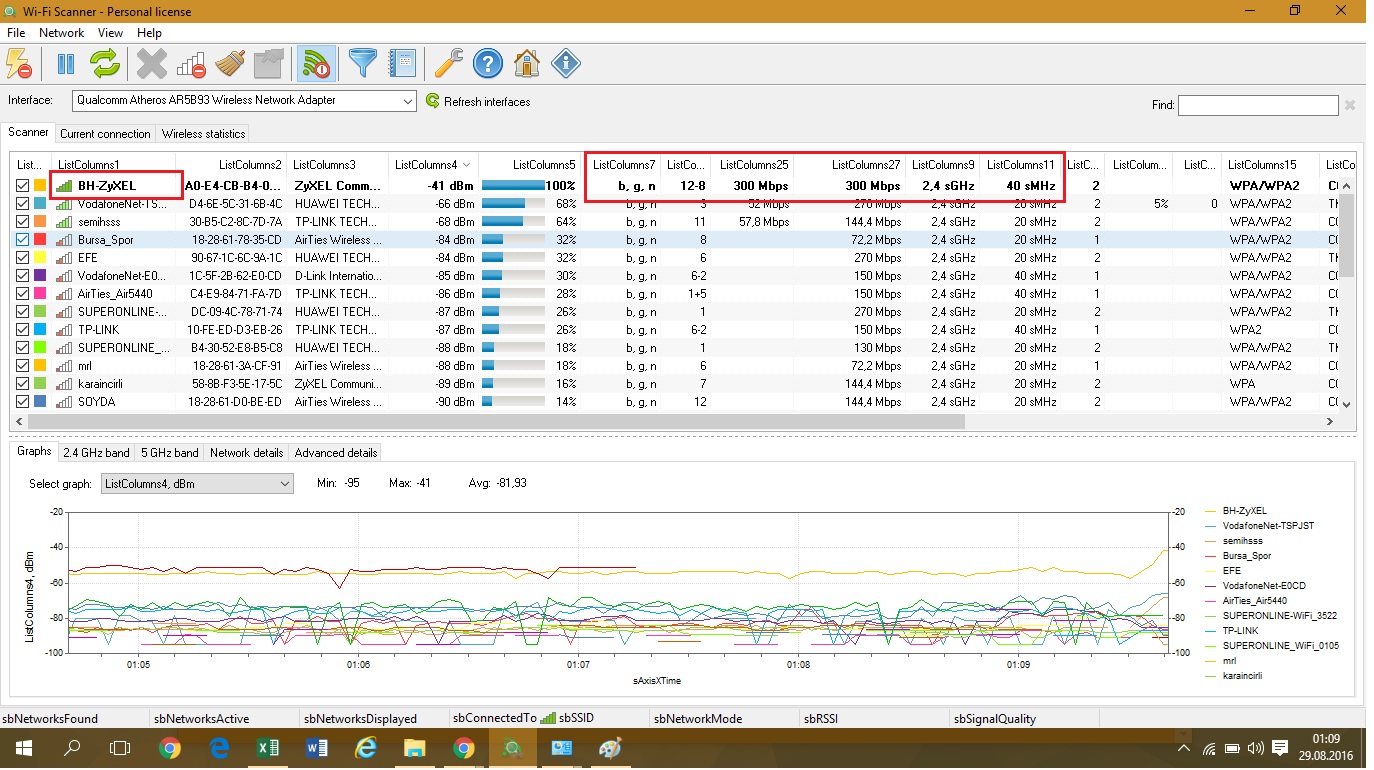The width and height of the screenshot is (1374, 770).
Task: Clear the Find box with the gray X
Action: pyautogui.click(x=1350, y=105)
